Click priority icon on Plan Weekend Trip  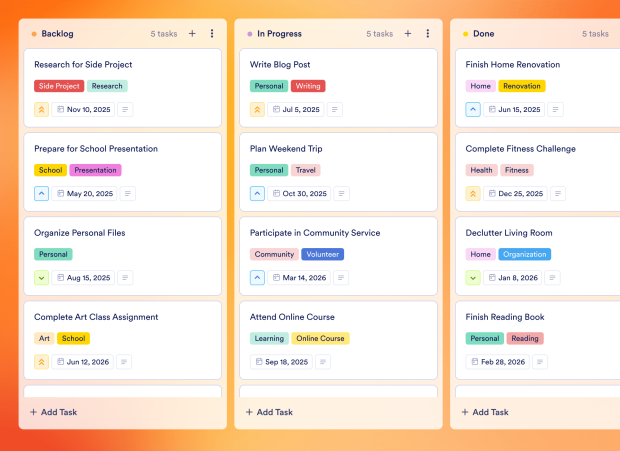257,194
